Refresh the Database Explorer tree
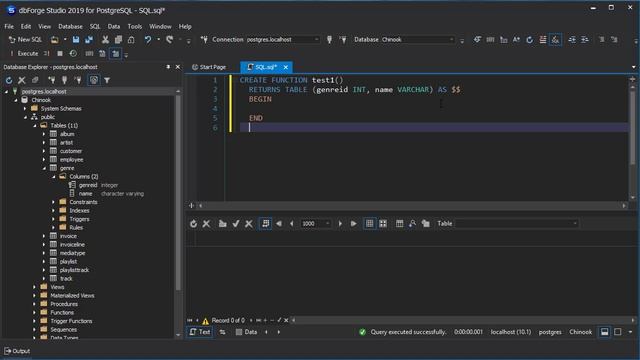Viewport: 640px width, 360px height. pyautogui.click(x=9, y=80)
